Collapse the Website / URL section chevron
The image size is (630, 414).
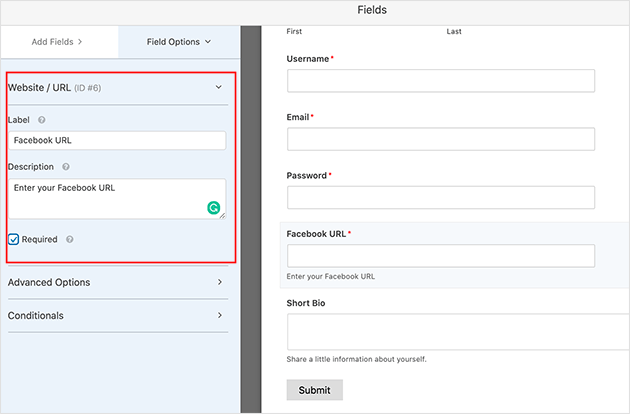point(219,88)
